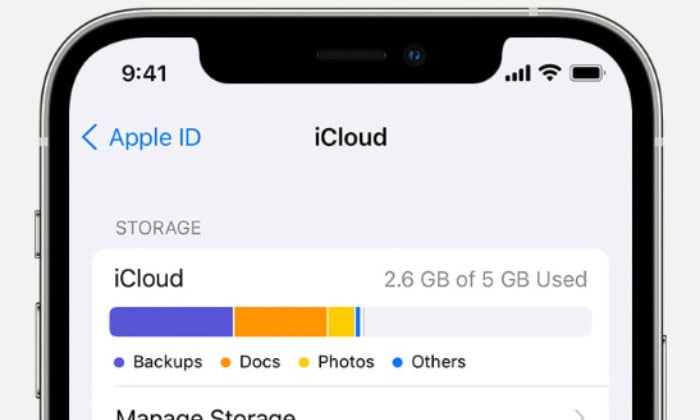The width and height of the screenshot is (700, 420).
Task: Tap the back chevron arrow
Action: click(90, 137)
